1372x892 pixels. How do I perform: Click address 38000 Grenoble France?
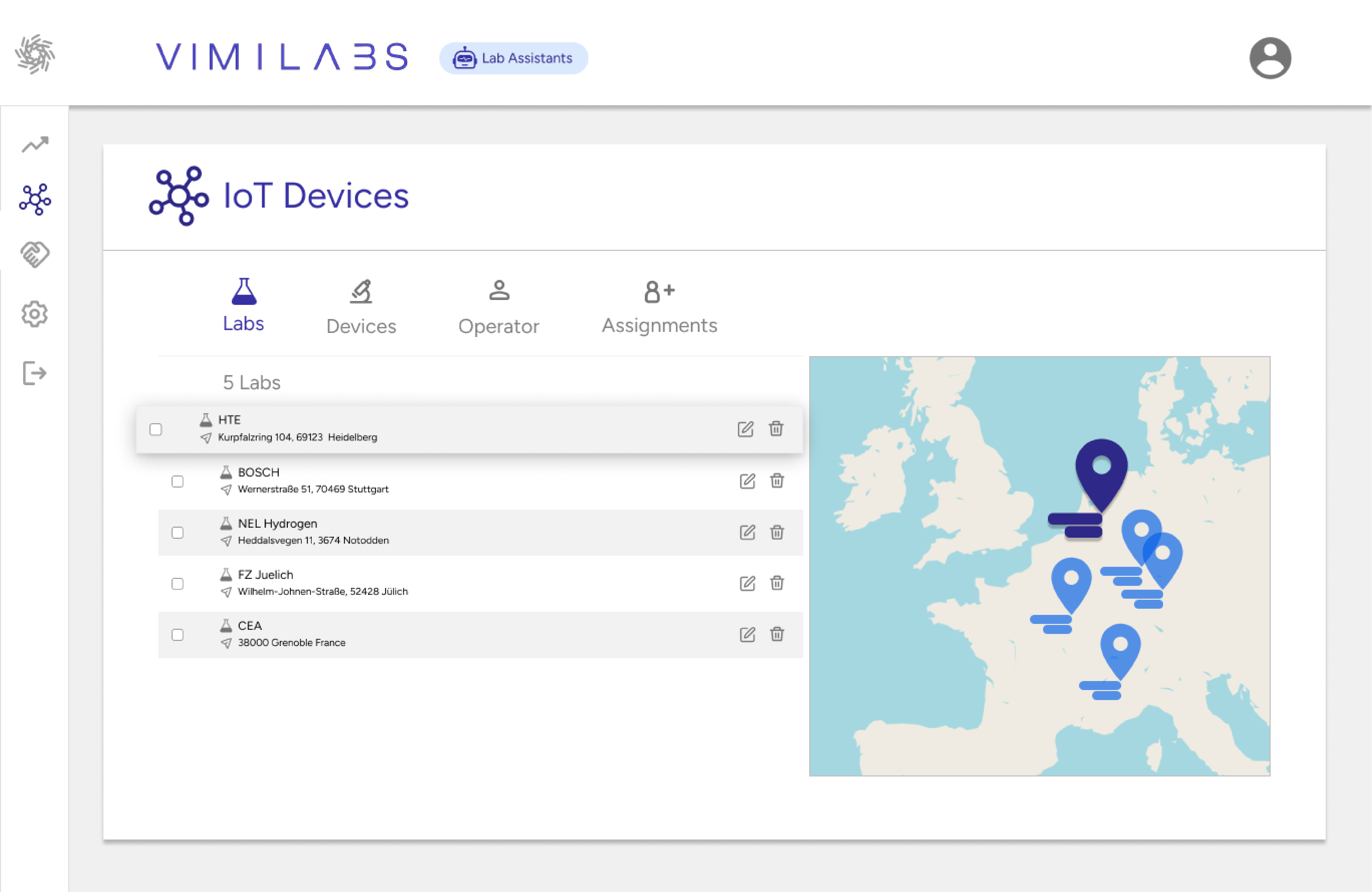(292, 643)
